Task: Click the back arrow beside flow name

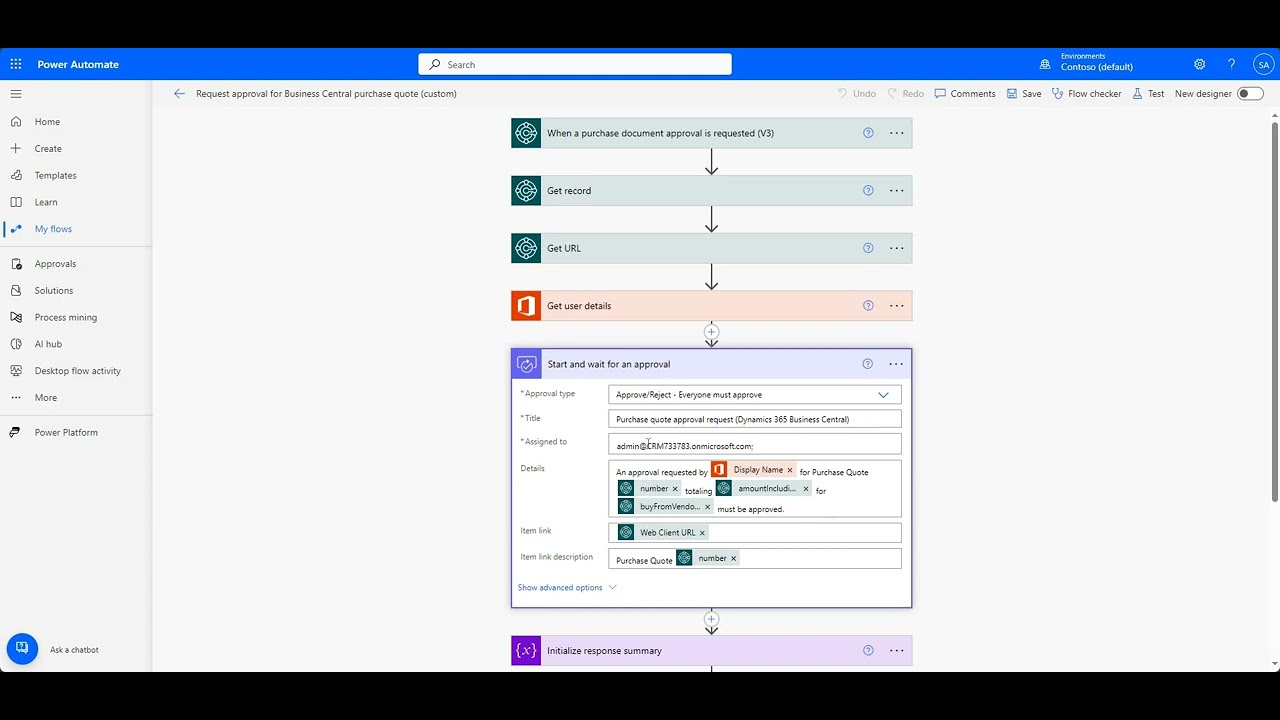Action: tap(179, 94)
